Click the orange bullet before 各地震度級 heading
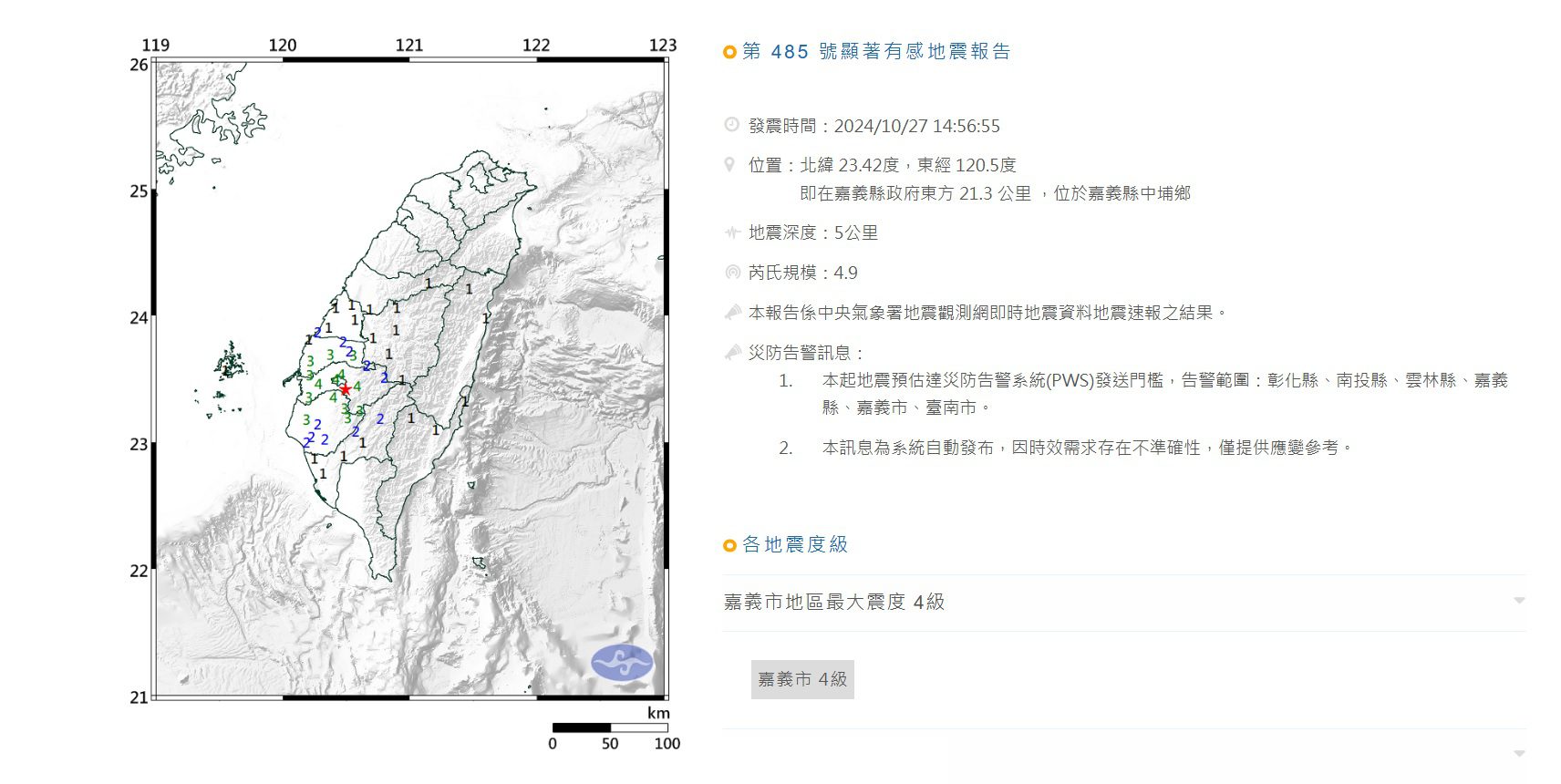This screenshot has height=784, width=1561. coord(729,545)
